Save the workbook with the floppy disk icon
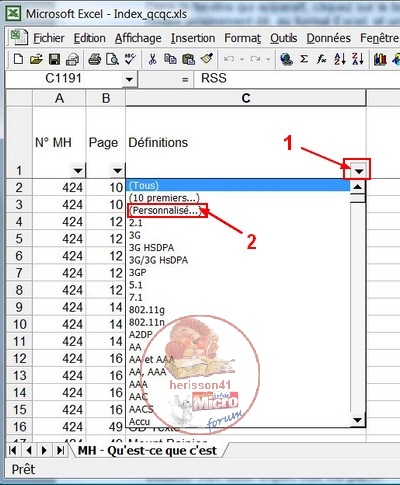The width and height of the screenshot is (400, 485). coord(54,60)
